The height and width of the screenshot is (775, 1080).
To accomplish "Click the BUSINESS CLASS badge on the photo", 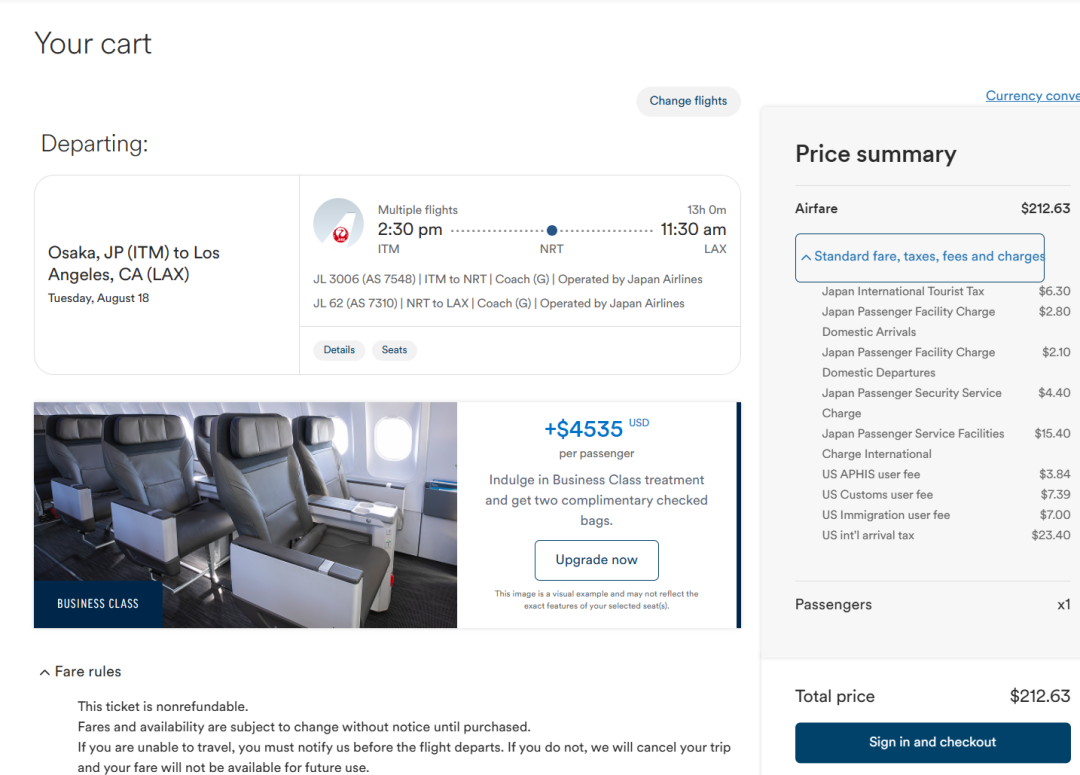I will pos(98,604).
